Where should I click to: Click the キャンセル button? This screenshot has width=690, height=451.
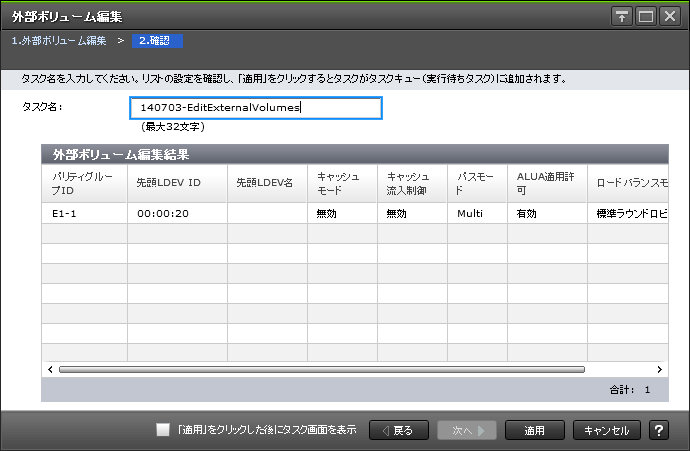[x=606, y=430]
